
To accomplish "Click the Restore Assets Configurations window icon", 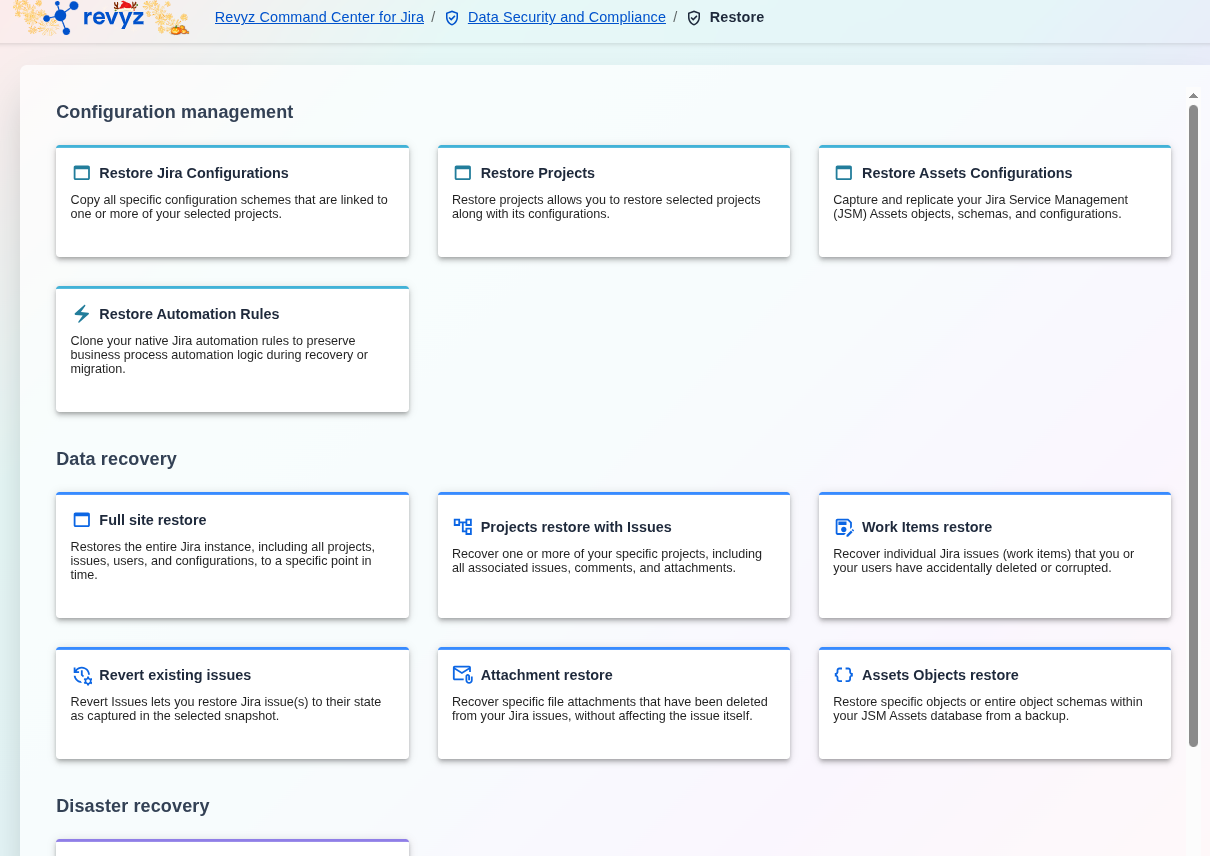I will click(844, 173).
